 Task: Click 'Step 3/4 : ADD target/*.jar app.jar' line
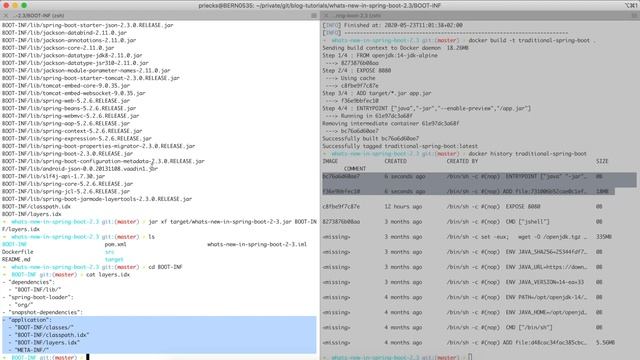377,93
